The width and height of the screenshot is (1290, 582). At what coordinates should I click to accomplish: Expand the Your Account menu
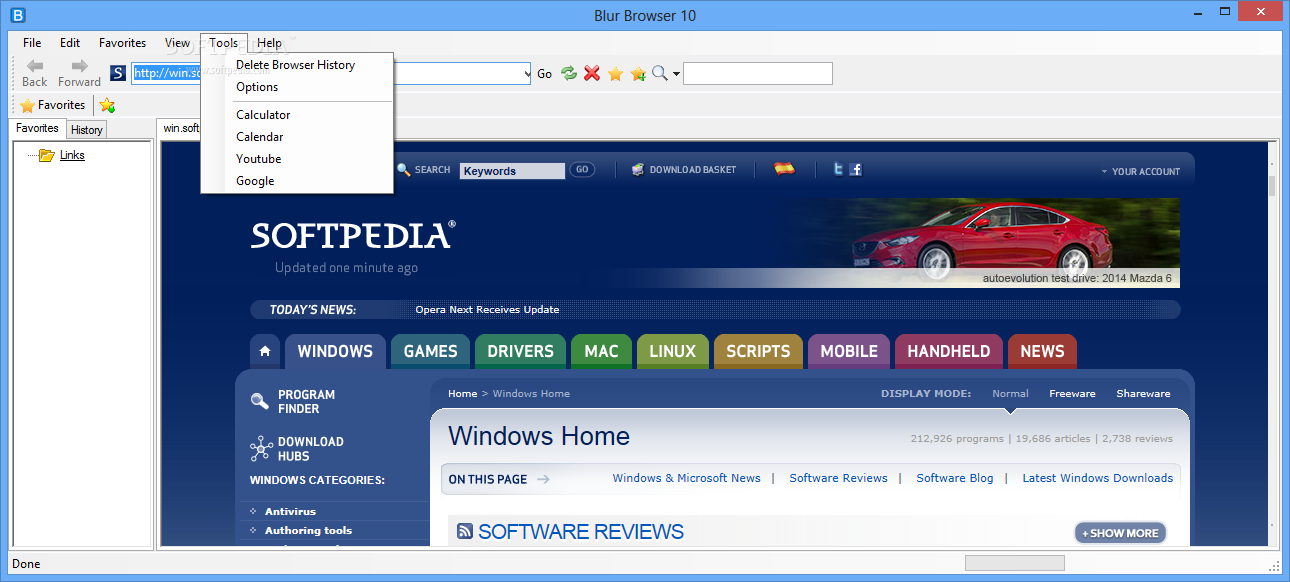click(1140, 171)
